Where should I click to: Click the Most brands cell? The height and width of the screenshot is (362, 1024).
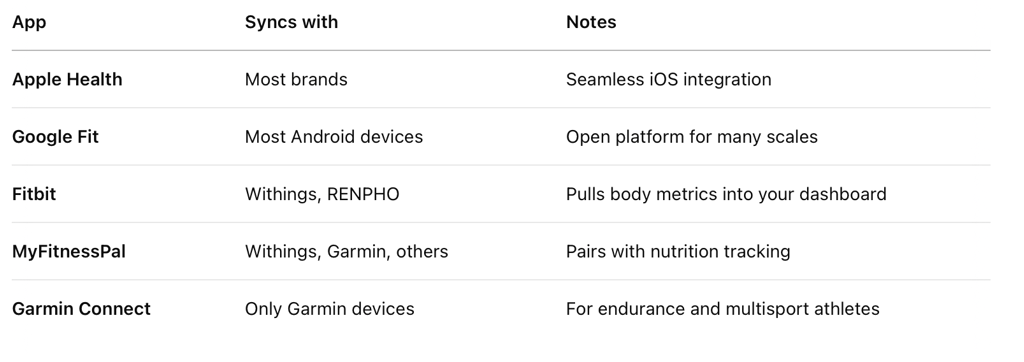click(296, 80)
